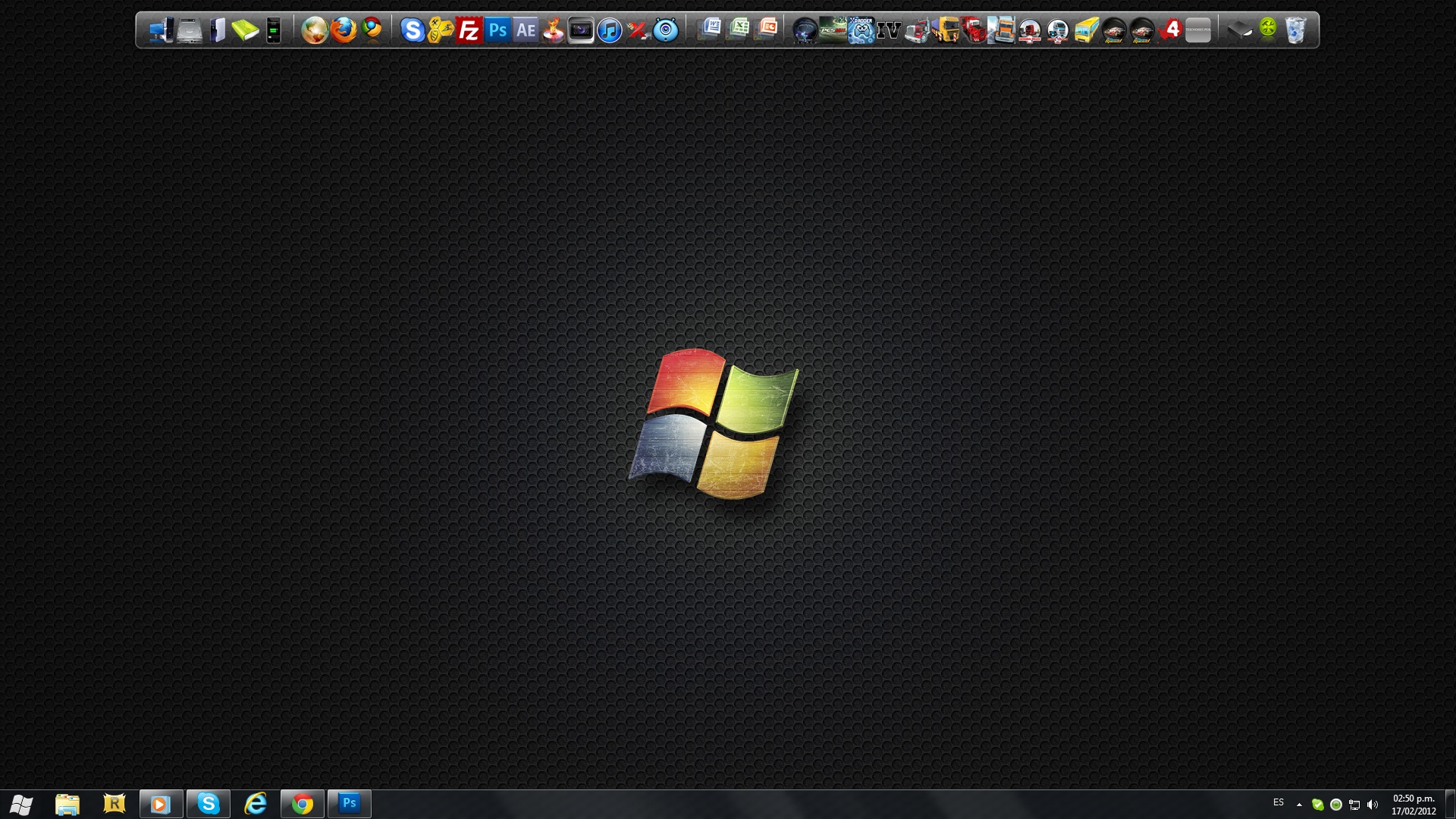Open iTunes from the top dock

coord(610,30)
